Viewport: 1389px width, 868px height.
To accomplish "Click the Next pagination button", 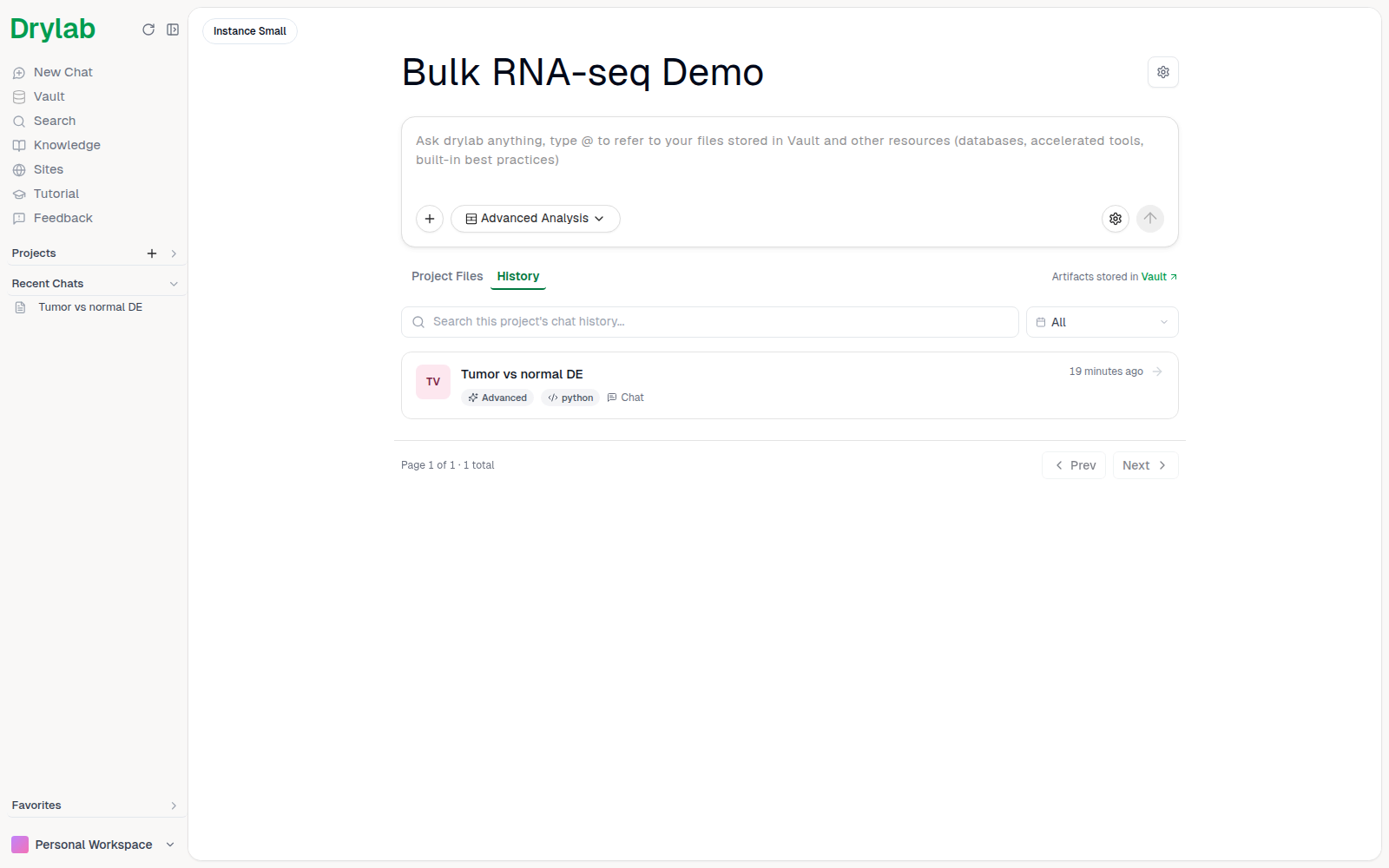I will click(1145, 465).
